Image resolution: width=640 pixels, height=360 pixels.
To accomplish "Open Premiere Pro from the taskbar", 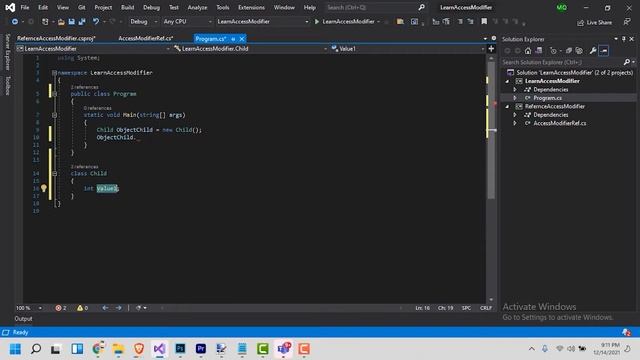I will pos(201,349).
